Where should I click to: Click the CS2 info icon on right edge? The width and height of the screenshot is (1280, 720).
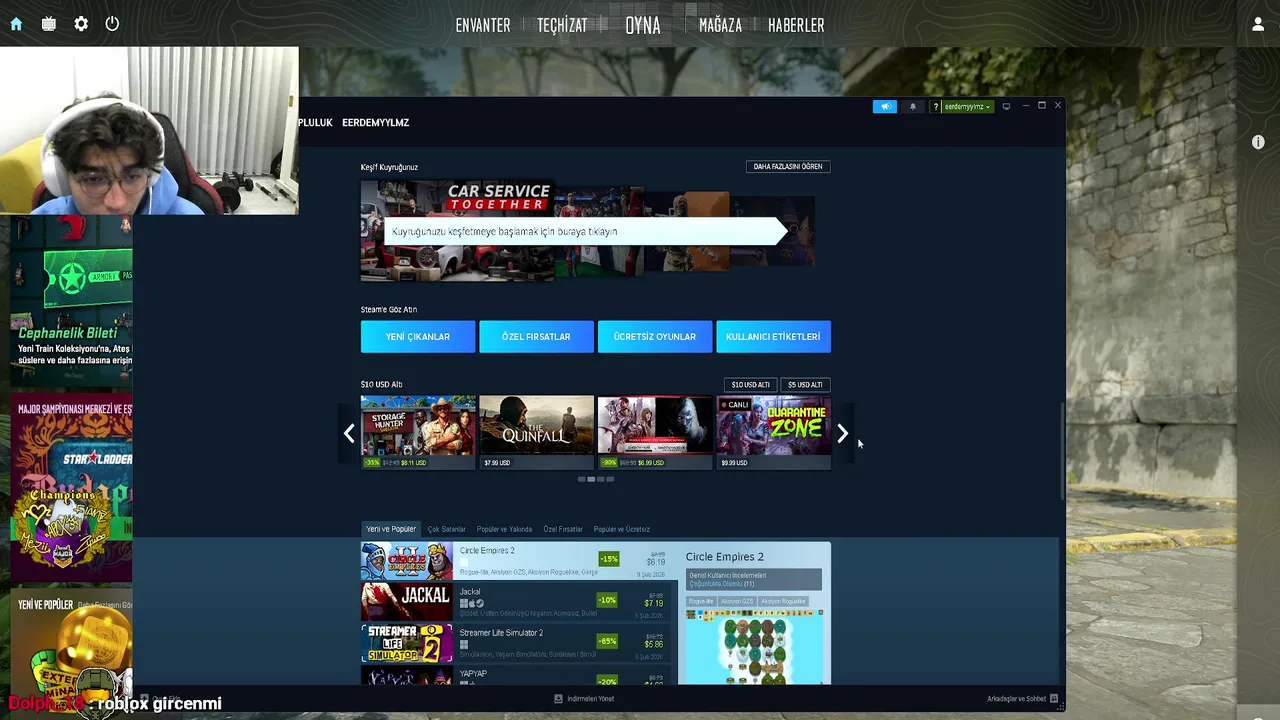point(1258,142)
